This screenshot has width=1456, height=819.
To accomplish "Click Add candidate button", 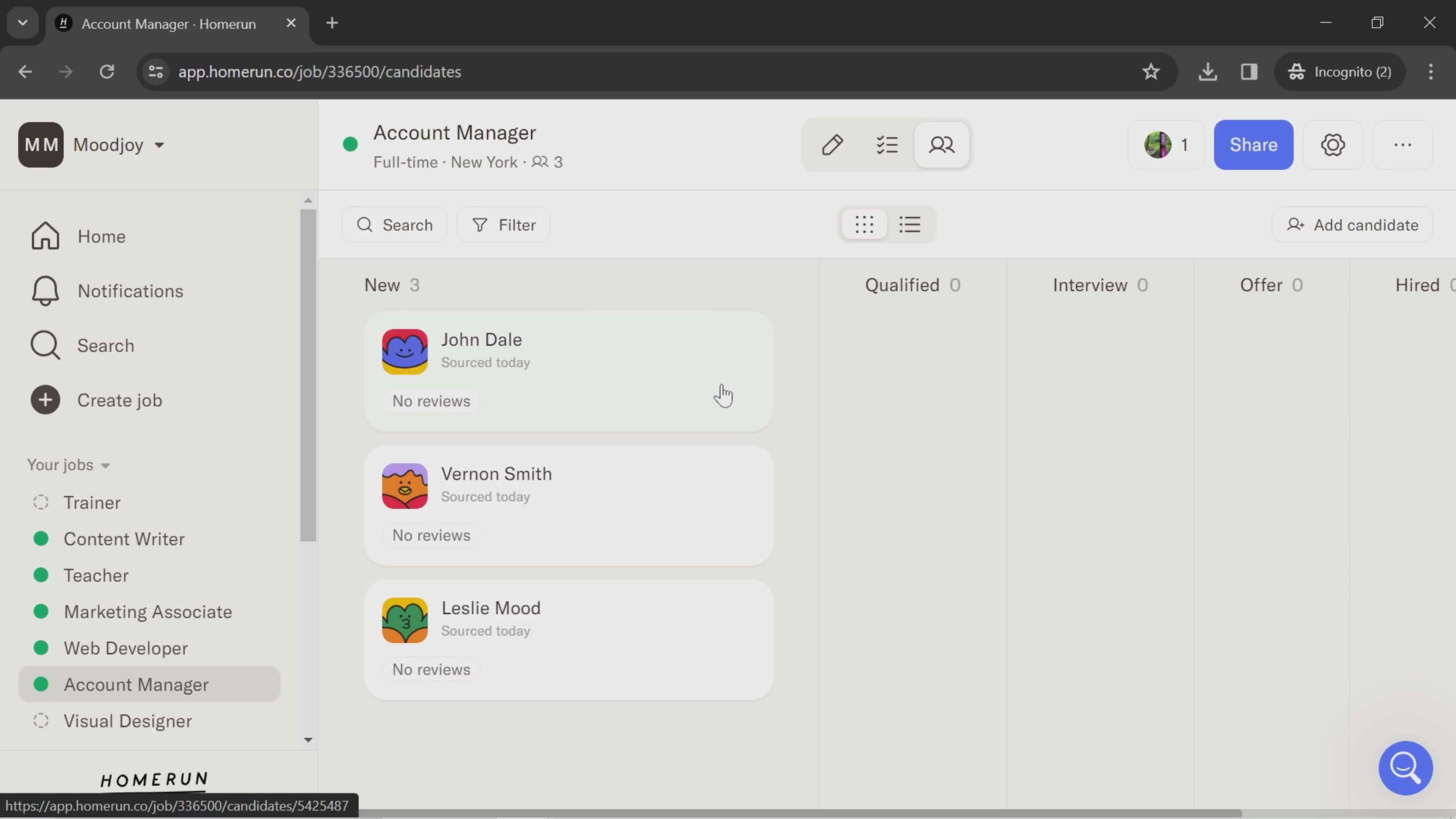I will tap(1352, 224).
